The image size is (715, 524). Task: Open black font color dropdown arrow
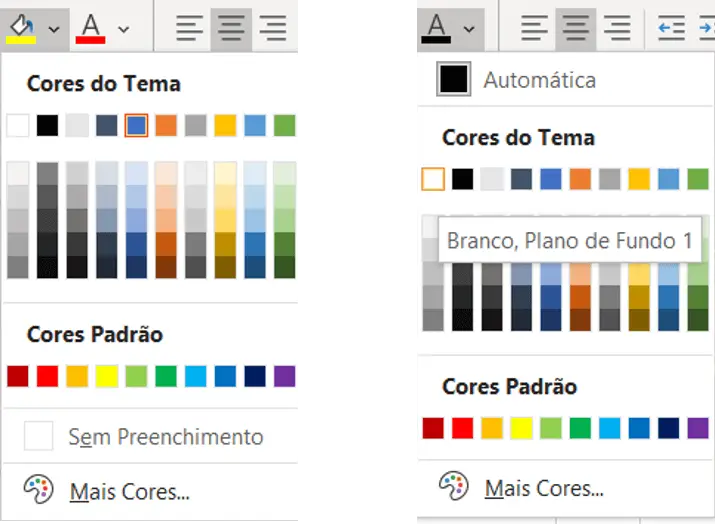[x=469, y=30]
